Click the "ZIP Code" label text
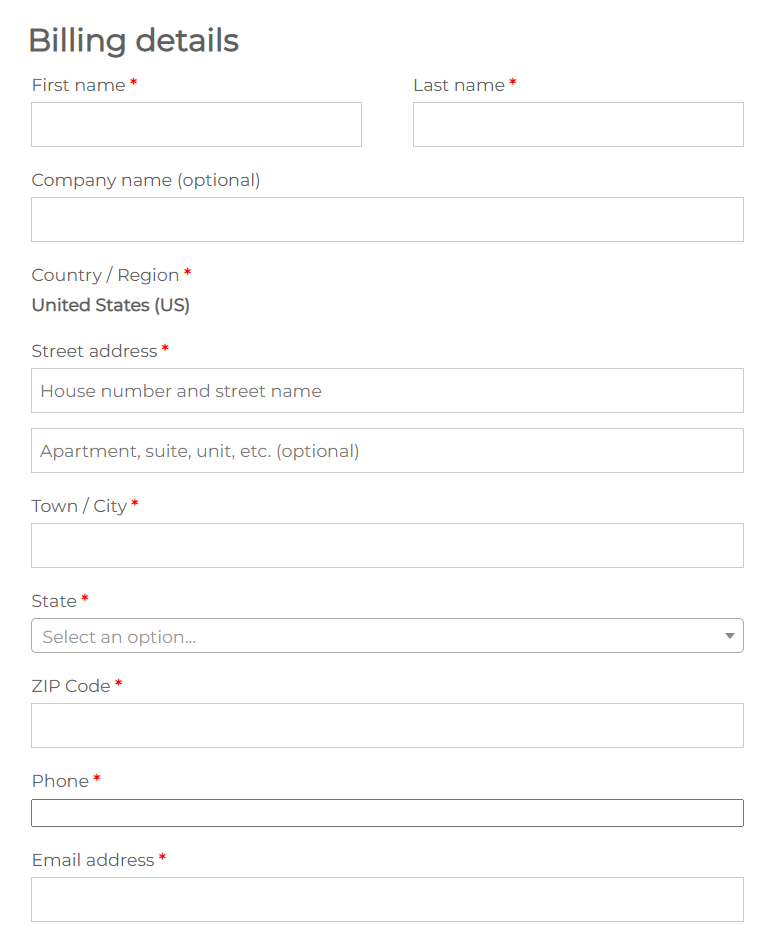 71,685
